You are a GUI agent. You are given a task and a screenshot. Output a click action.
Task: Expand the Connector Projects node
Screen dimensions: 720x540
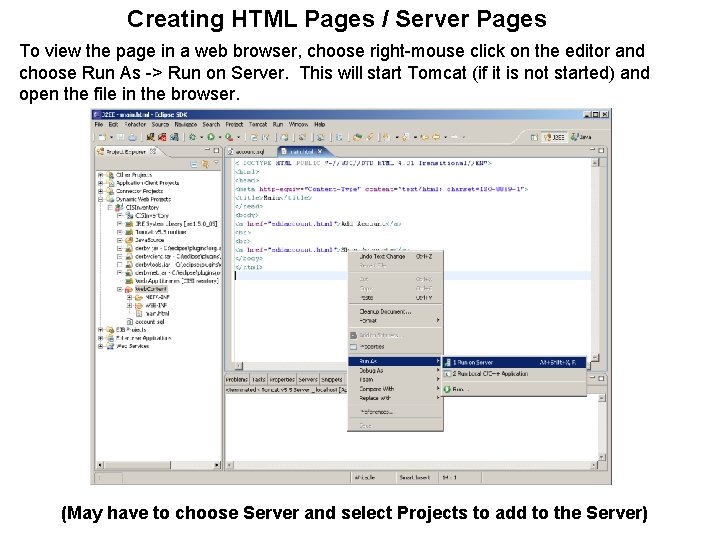pos(101,191)
